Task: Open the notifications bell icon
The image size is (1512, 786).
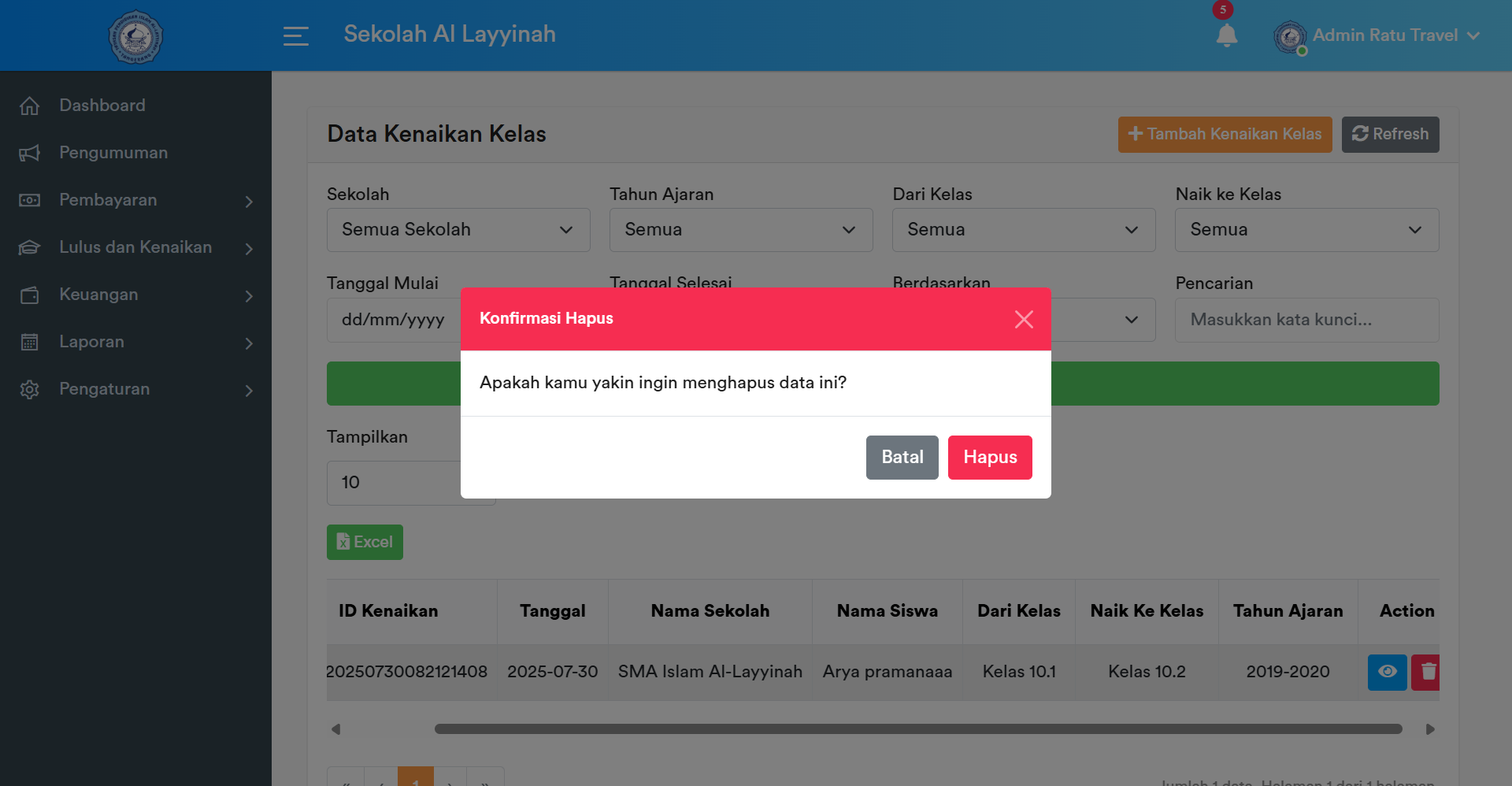Action: tap(1226, 36)
